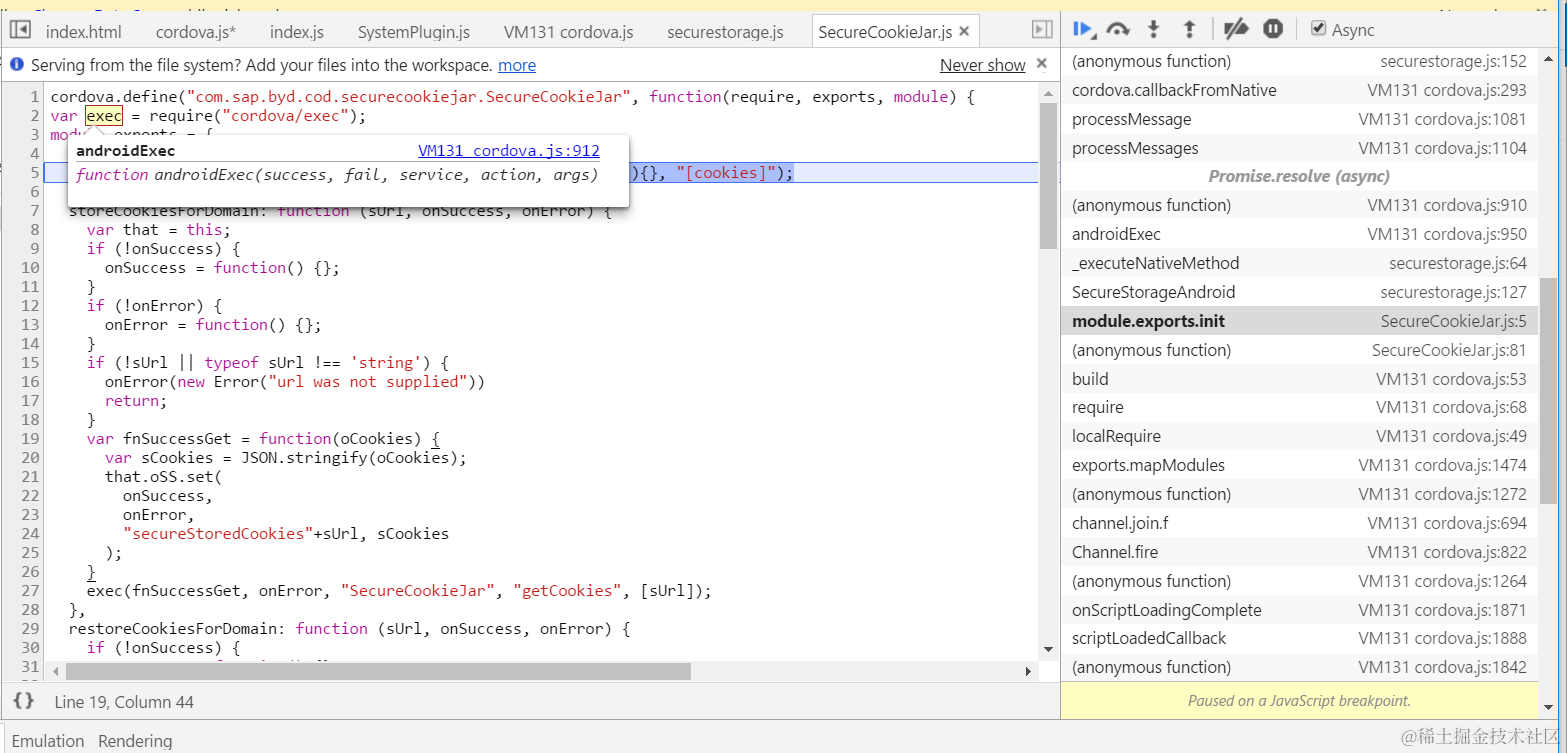Open the index.js tab
Image resolution: width=1567 pixels, height=753 pixels.
coord(297,32)
